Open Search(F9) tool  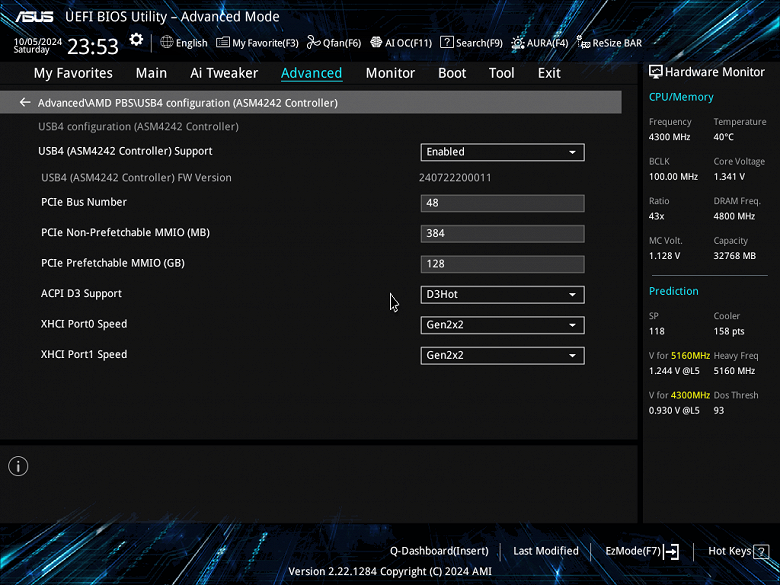tap(471, 43)
